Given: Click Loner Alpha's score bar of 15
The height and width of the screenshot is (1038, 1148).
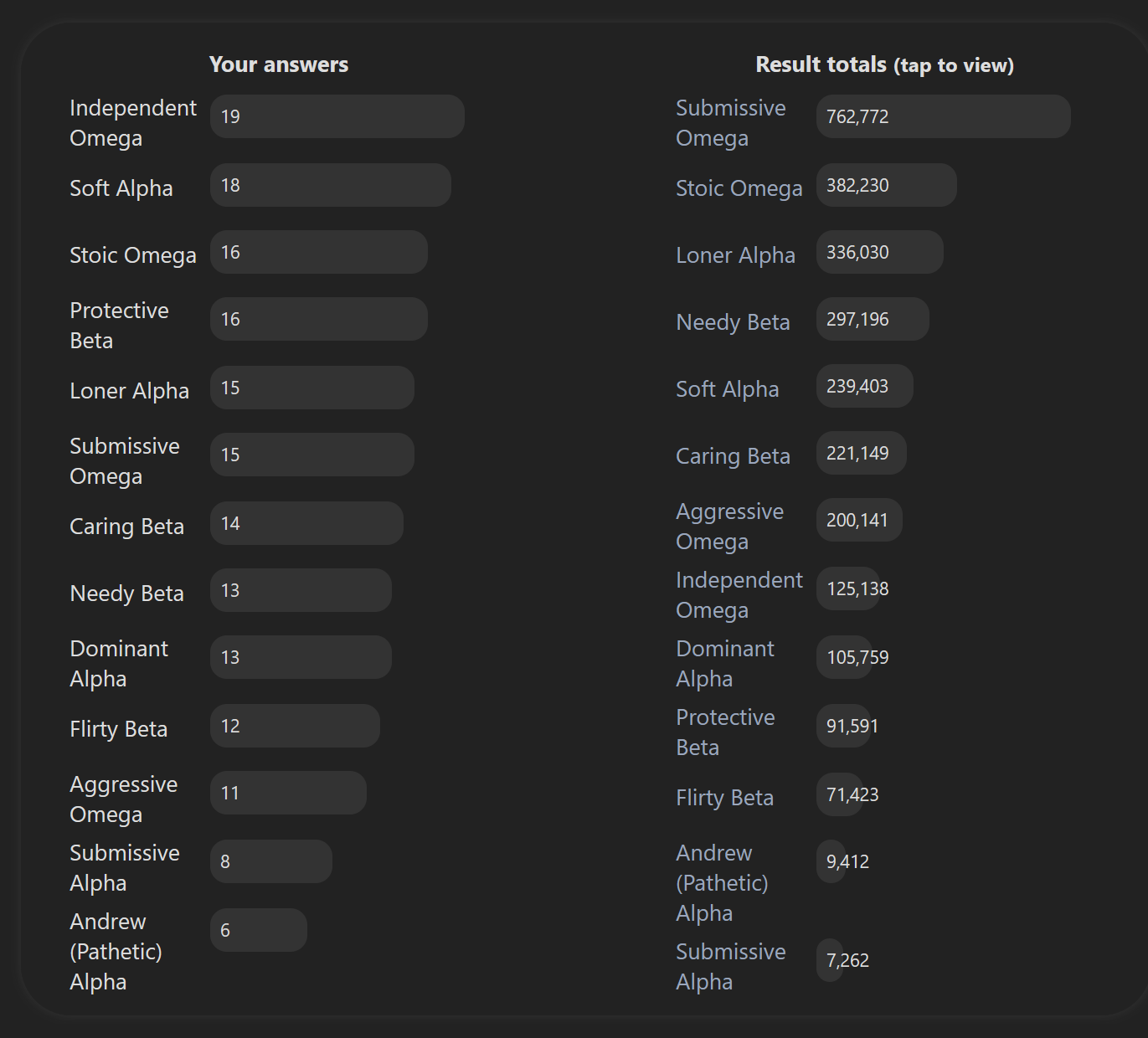Looking at the screenshot, I should pyautogui.click(x=311, y=388).
